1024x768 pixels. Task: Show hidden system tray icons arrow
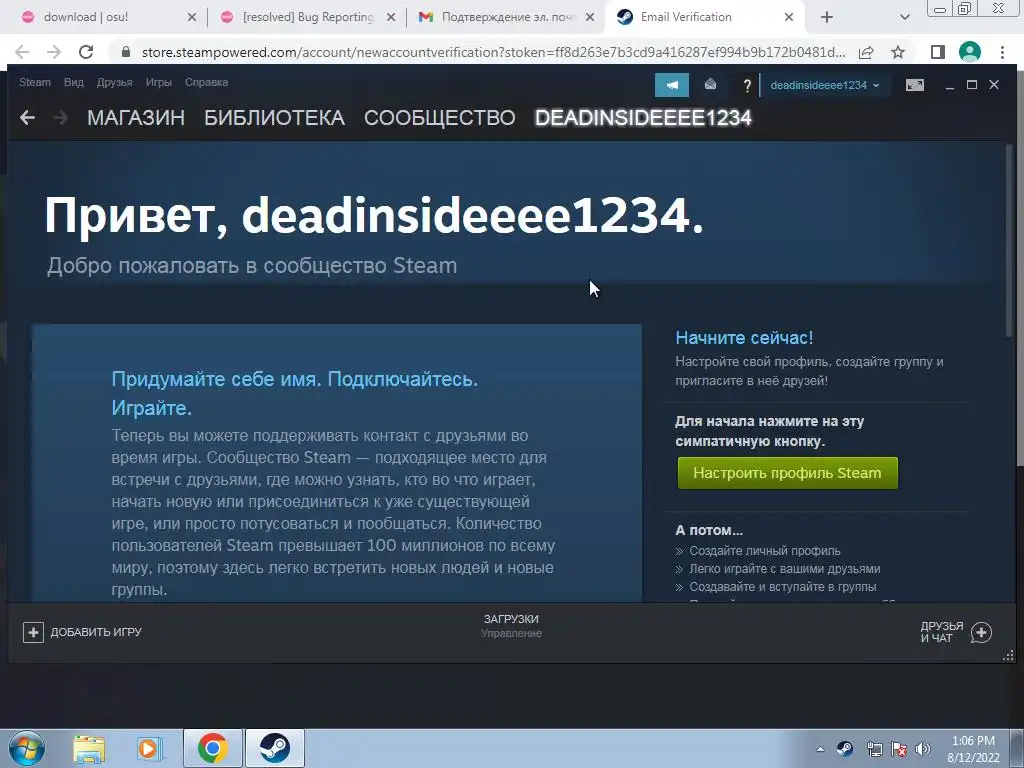820,749
